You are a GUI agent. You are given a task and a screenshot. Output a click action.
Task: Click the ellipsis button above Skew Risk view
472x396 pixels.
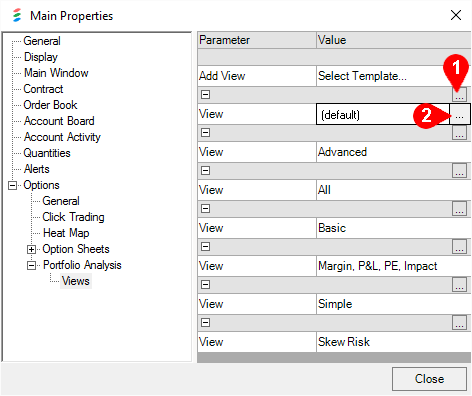[x=459, y=323]
